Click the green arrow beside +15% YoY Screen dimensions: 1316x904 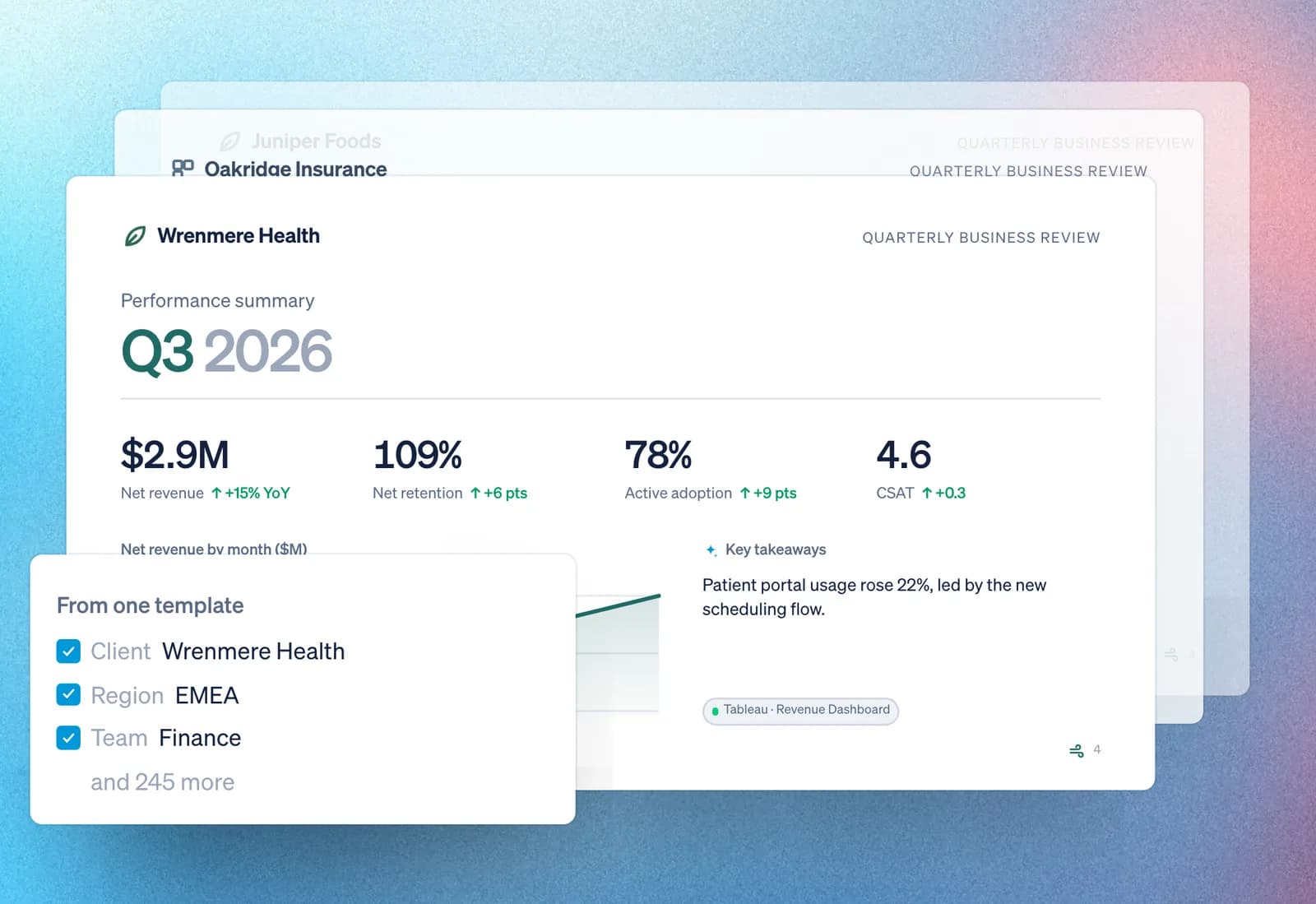pos(216,493)
